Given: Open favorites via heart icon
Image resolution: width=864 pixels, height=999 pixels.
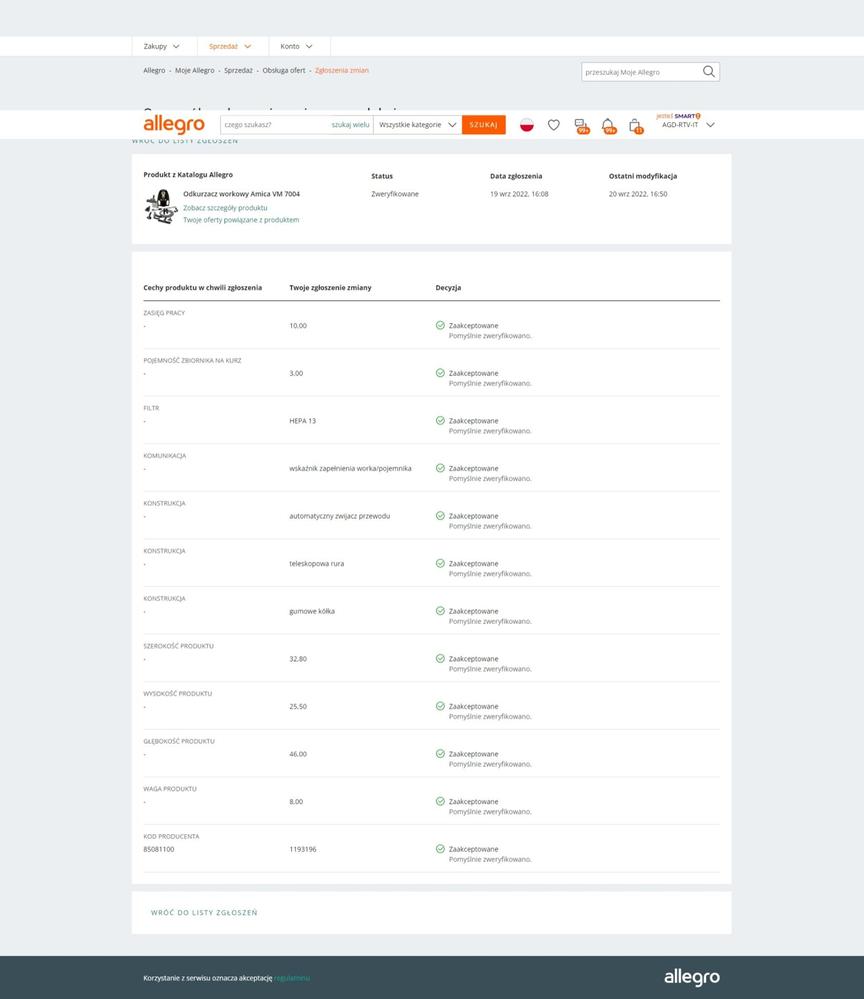Looking at the screenshot, I should pos(554,125).
